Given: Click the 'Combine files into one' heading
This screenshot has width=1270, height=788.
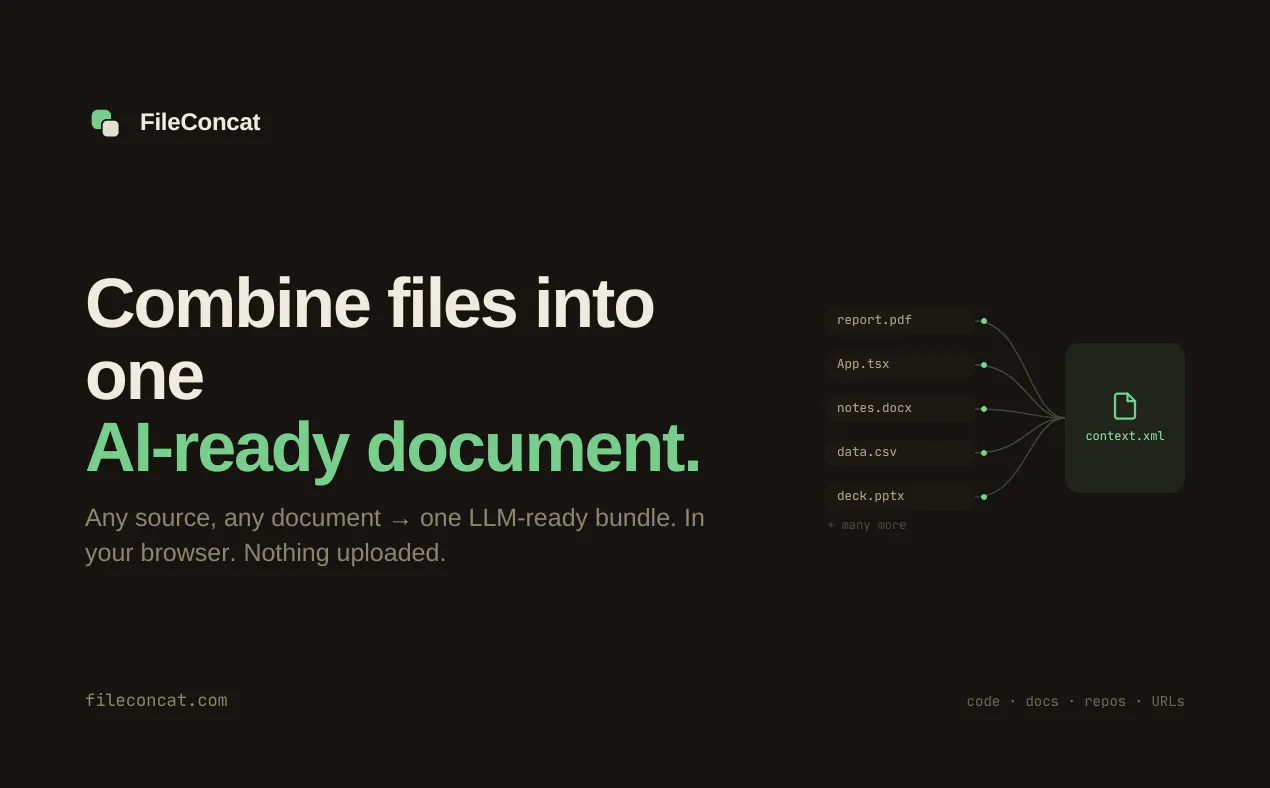Looking at the screenshot, I should (370, 339).
